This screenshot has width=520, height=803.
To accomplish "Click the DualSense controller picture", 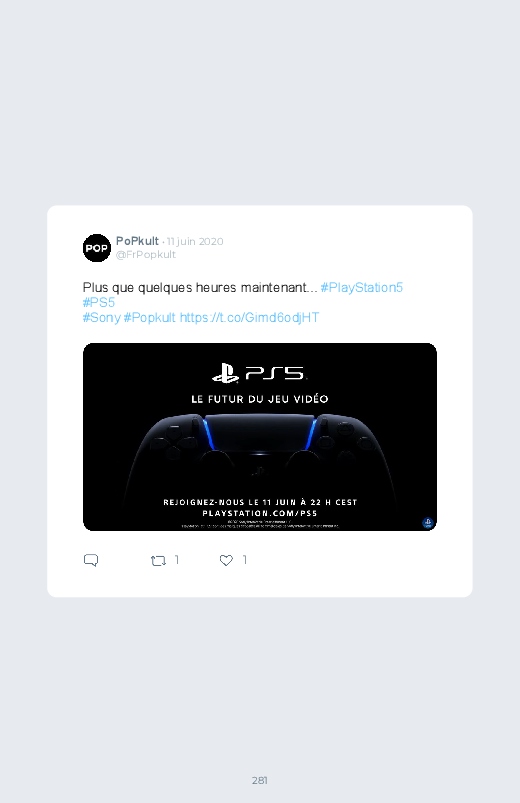I will pyautogui.click(x=260, y=453).
